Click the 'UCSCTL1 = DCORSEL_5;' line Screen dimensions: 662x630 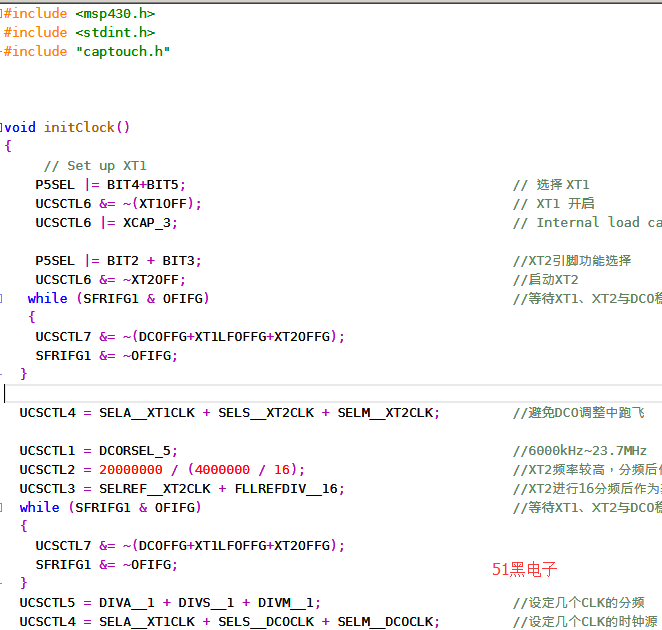coord(98,451)
